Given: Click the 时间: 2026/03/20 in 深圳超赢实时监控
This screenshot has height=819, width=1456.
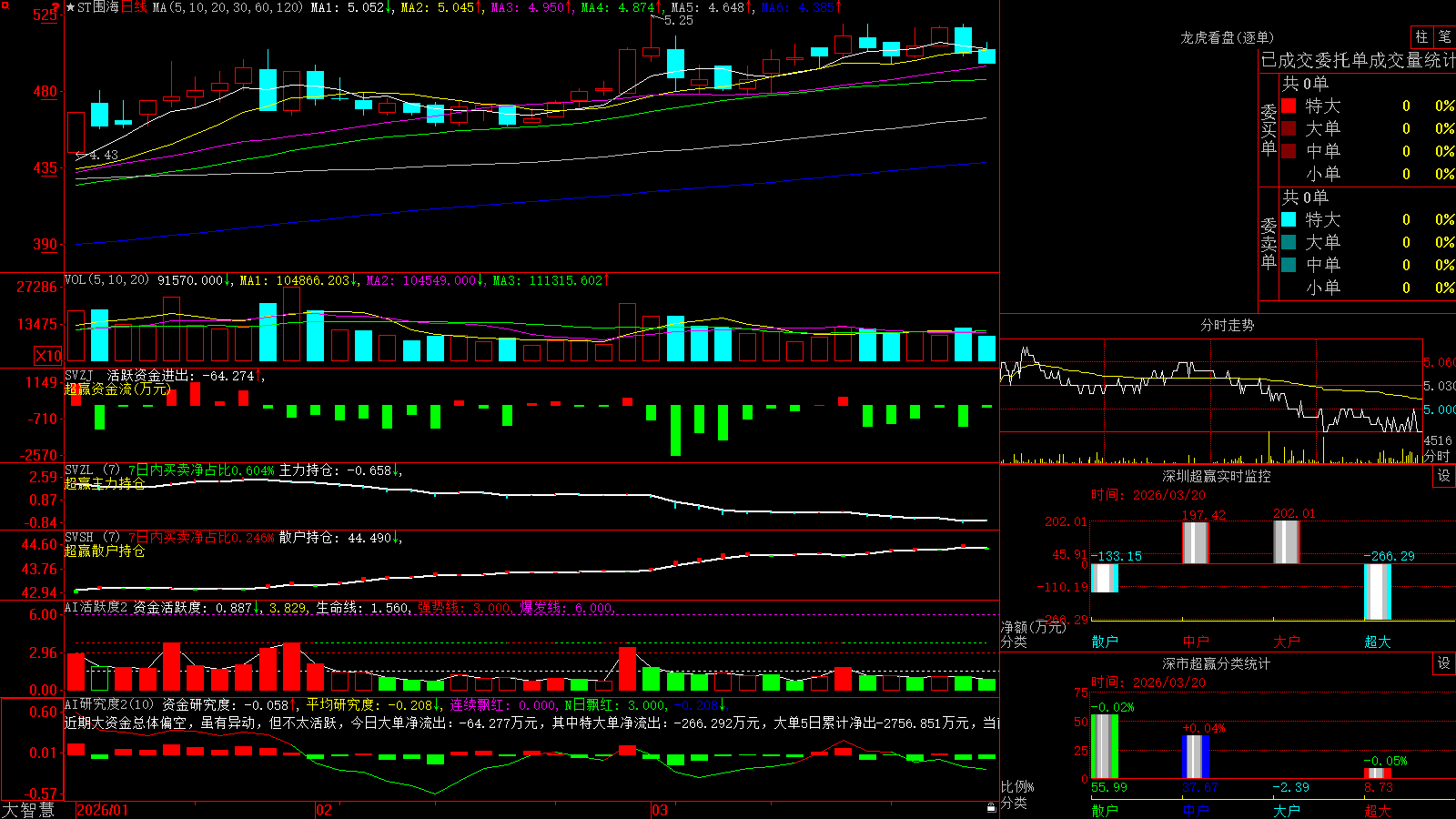Looking at the screenshot, I should coord(1148,495).
